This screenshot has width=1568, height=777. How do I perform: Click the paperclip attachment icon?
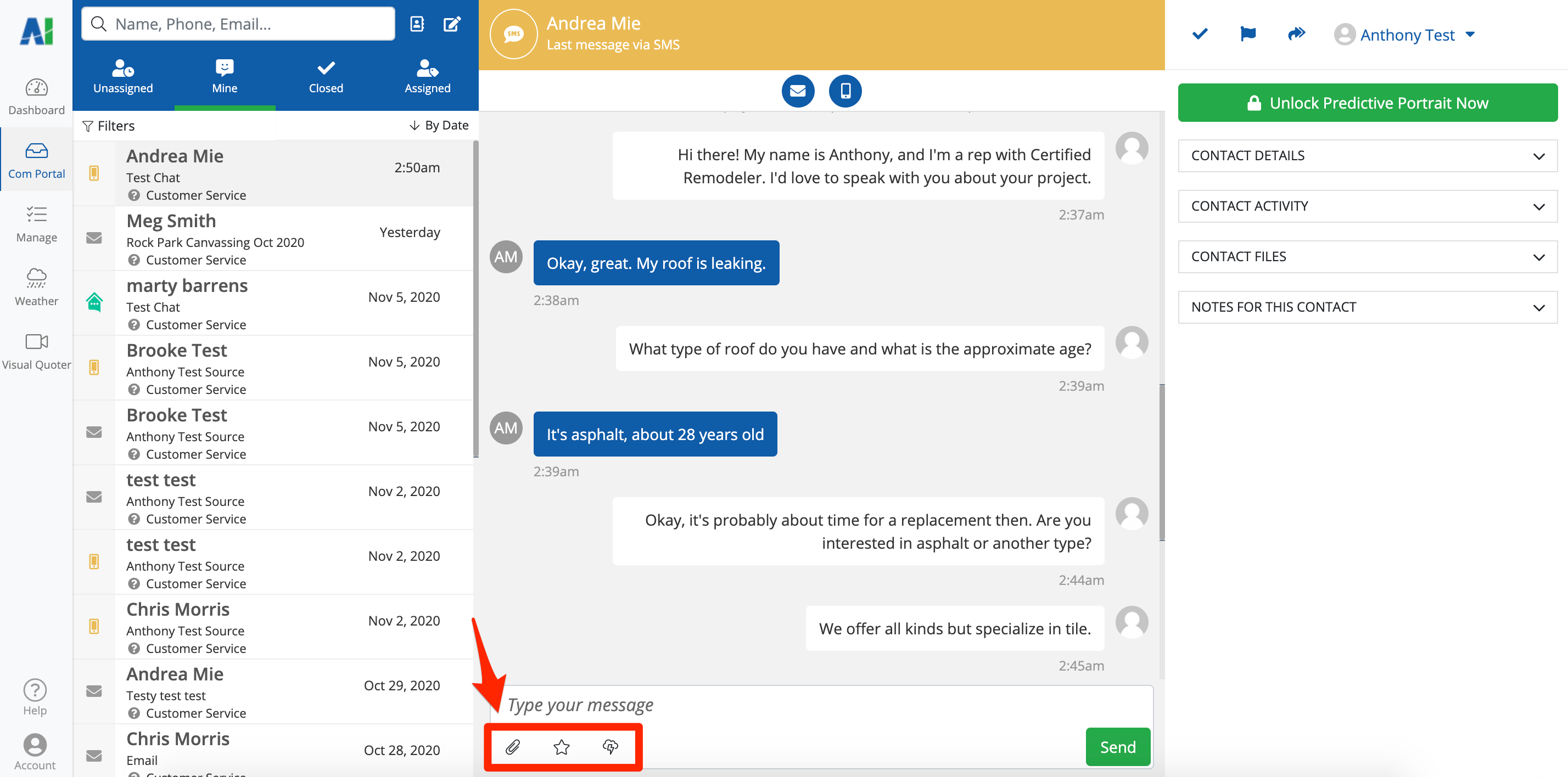click(513, 747)
